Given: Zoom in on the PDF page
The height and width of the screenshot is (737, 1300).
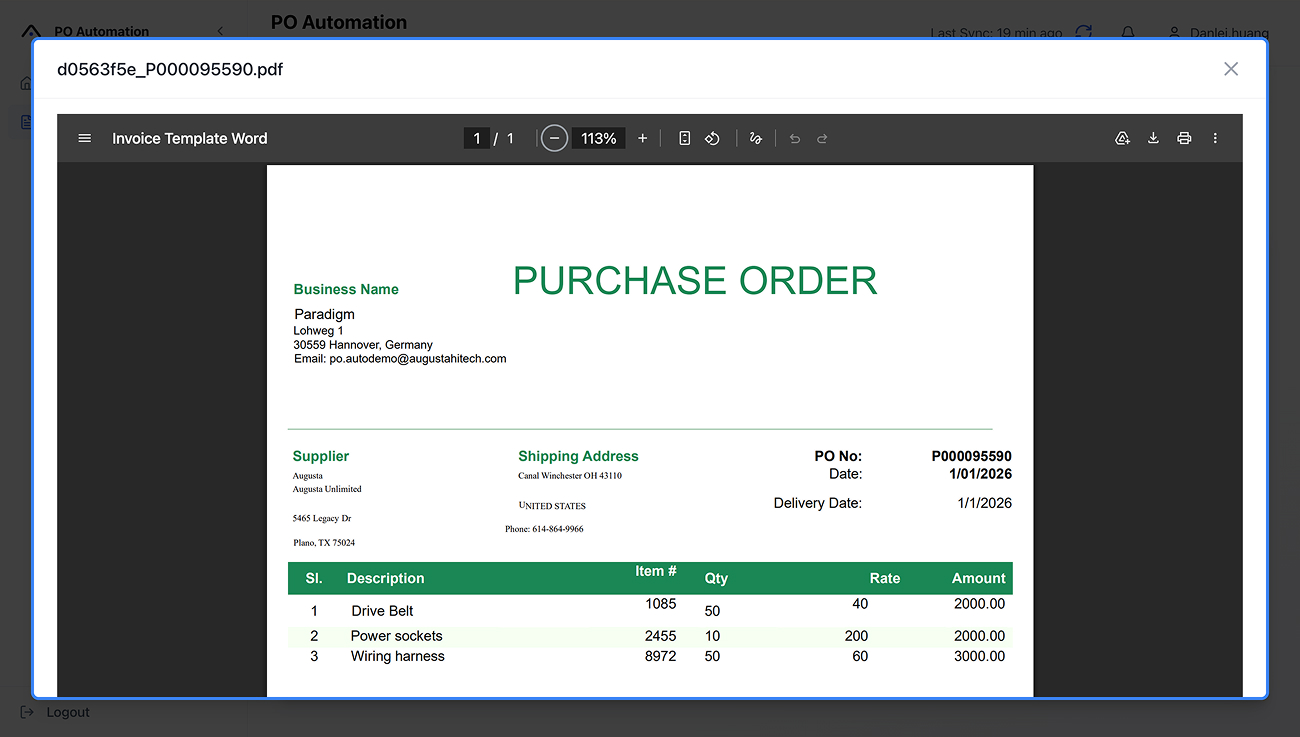Looking at the screenshot, I should pos(642,138).
